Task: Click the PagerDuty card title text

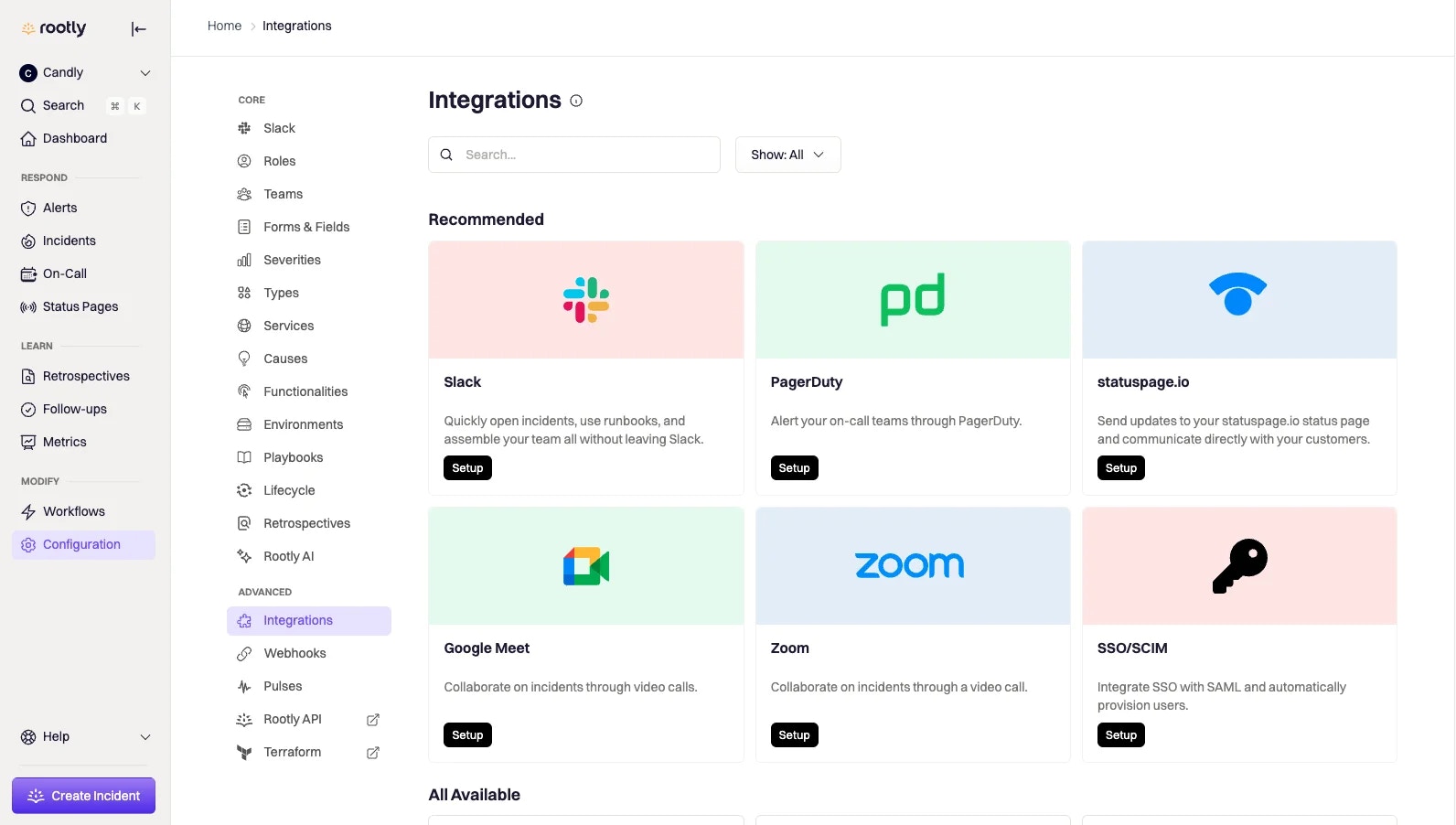Action: pyautogui.click(x=806, y=382)
